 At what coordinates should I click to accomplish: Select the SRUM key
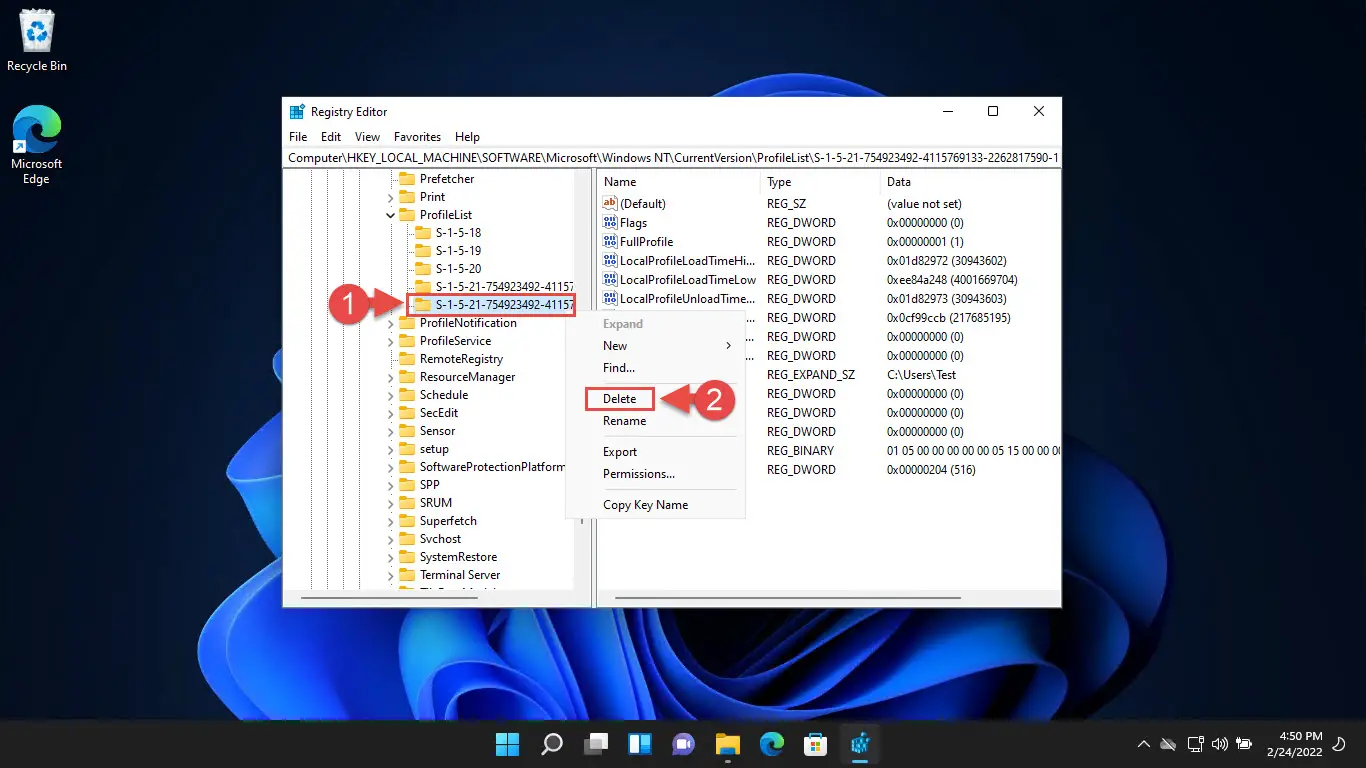[x=436, y=503]
